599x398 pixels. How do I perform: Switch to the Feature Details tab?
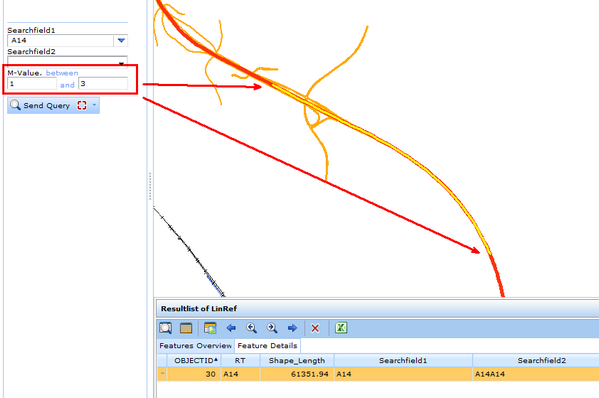click(267, 346)
